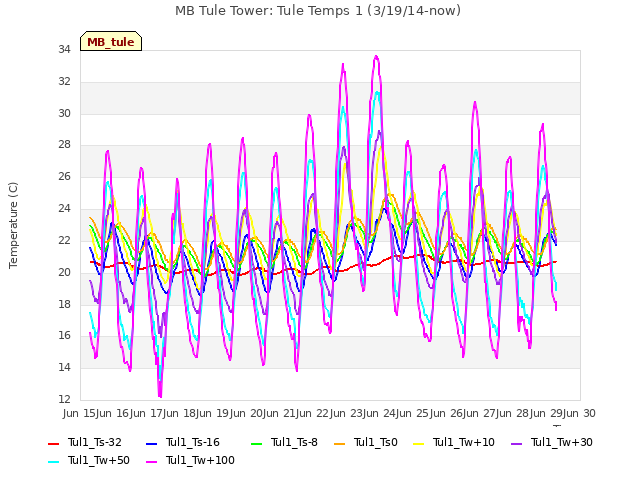Click the 18 y-axis tick label
640x480 pixels.
[x=64, y=304]
